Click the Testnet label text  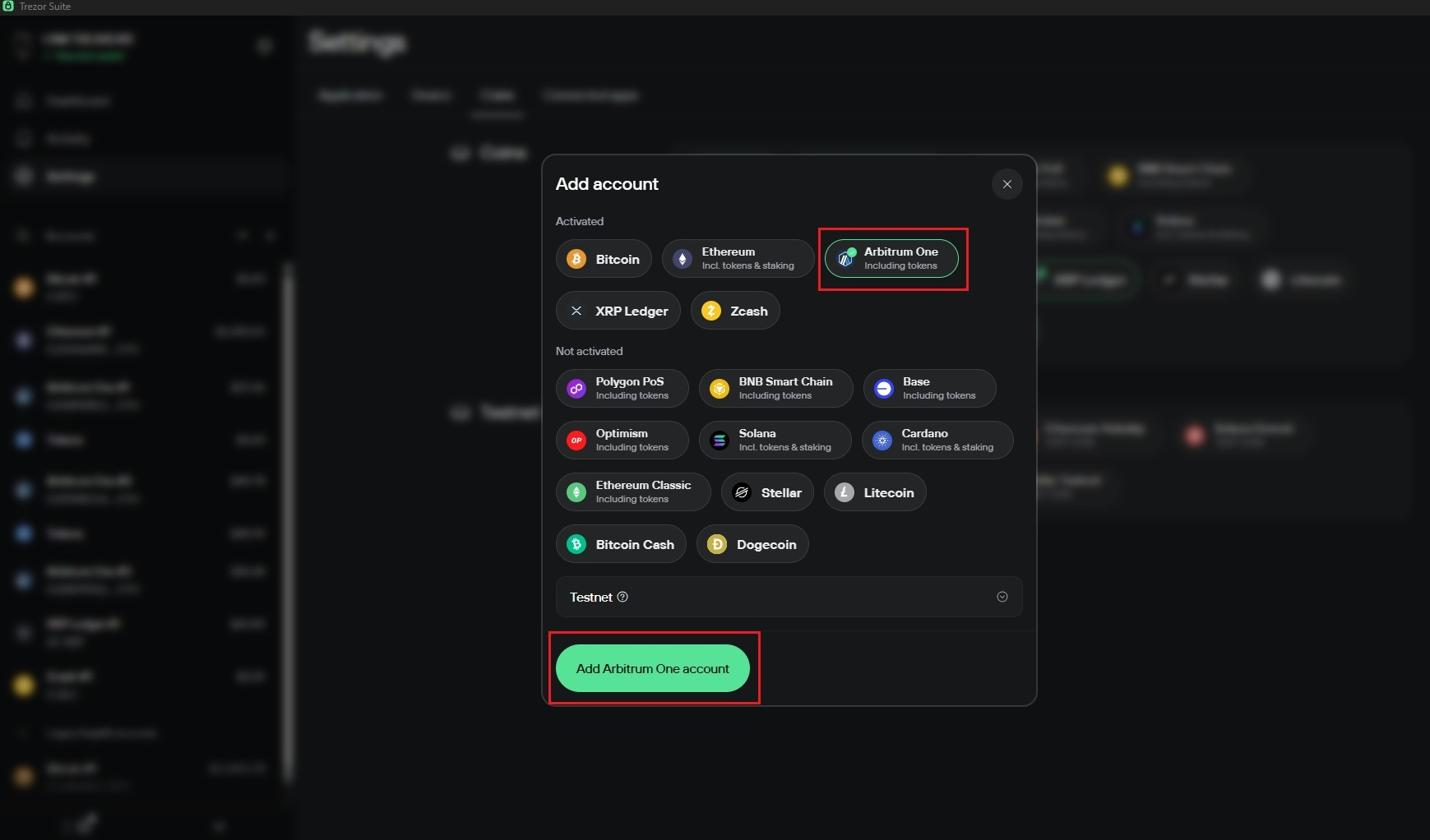(591, 597)
